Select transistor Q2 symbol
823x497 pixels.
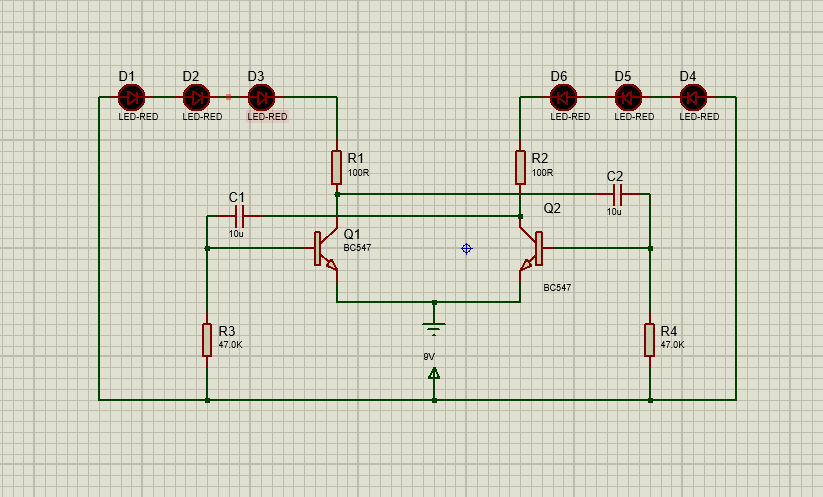(x=531, y=250)
